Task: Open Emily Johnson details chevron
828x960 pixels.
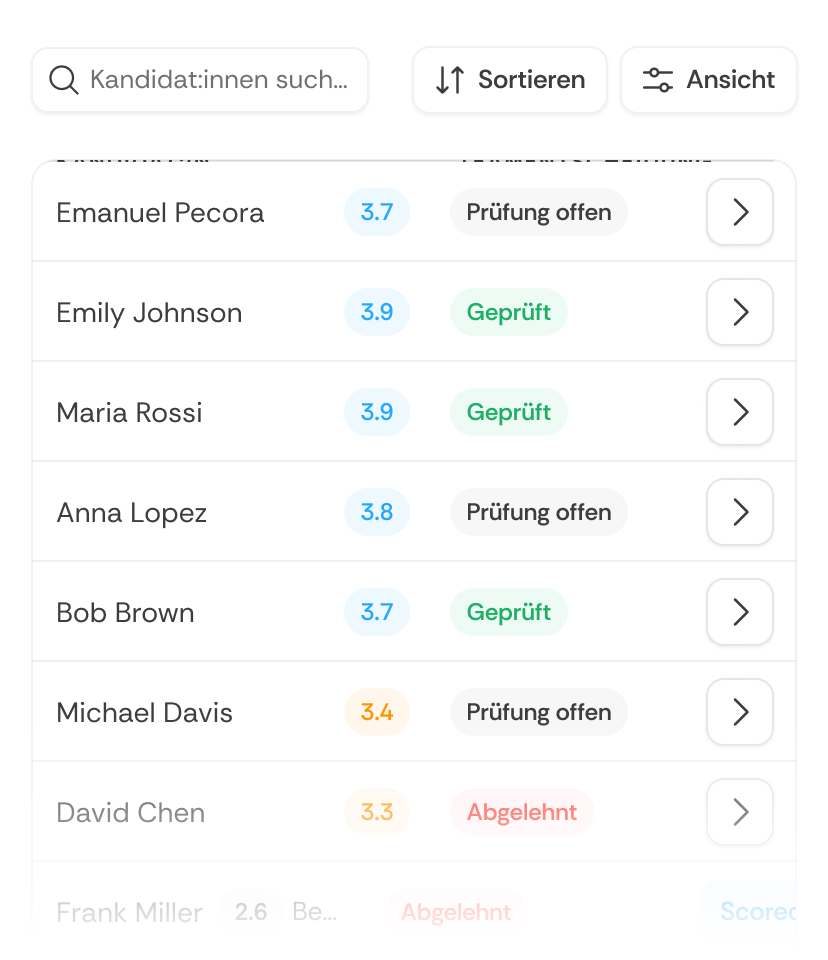Action: click(740, 312)
